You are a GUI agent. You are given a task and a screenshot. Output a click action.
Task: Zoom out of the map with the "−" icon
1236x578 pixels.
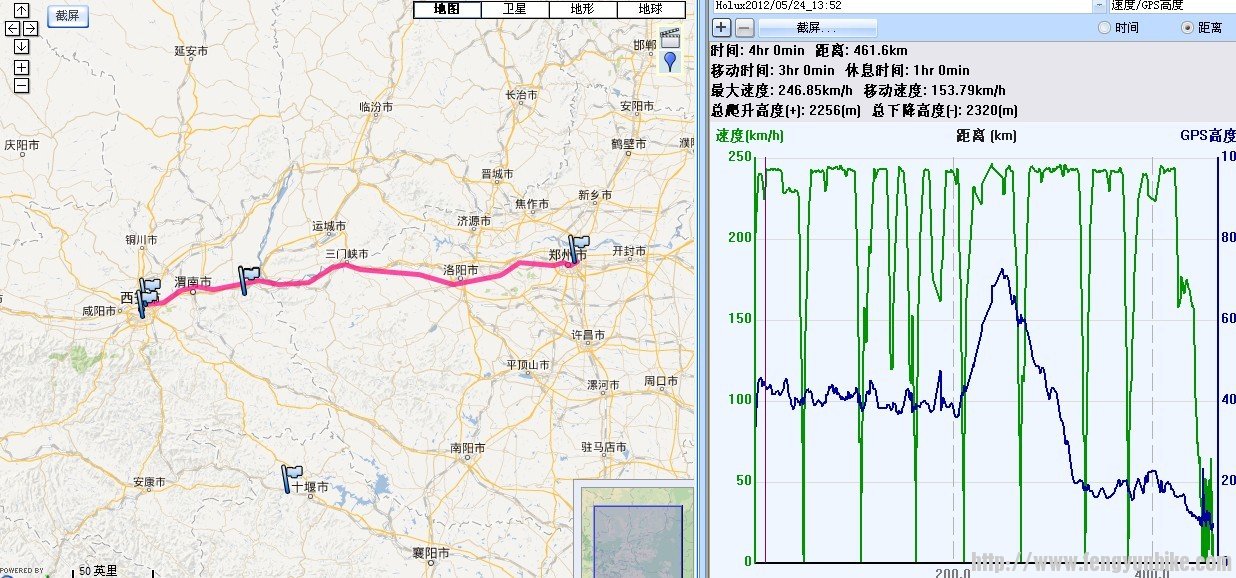21,83
